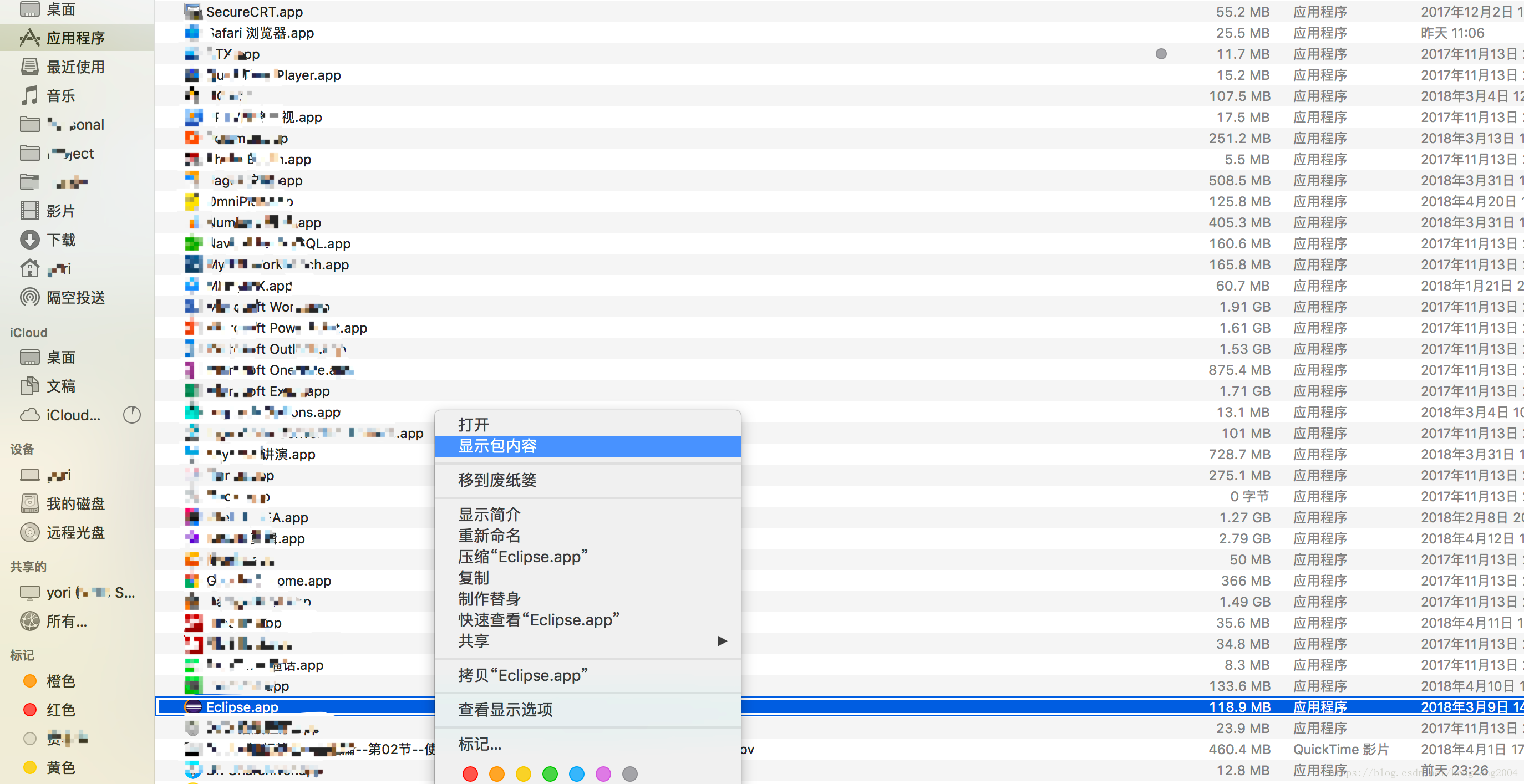Open the iCloud Drive cloud icon
The width and height of the screenshot is (1524, 784).
[29, 415]
